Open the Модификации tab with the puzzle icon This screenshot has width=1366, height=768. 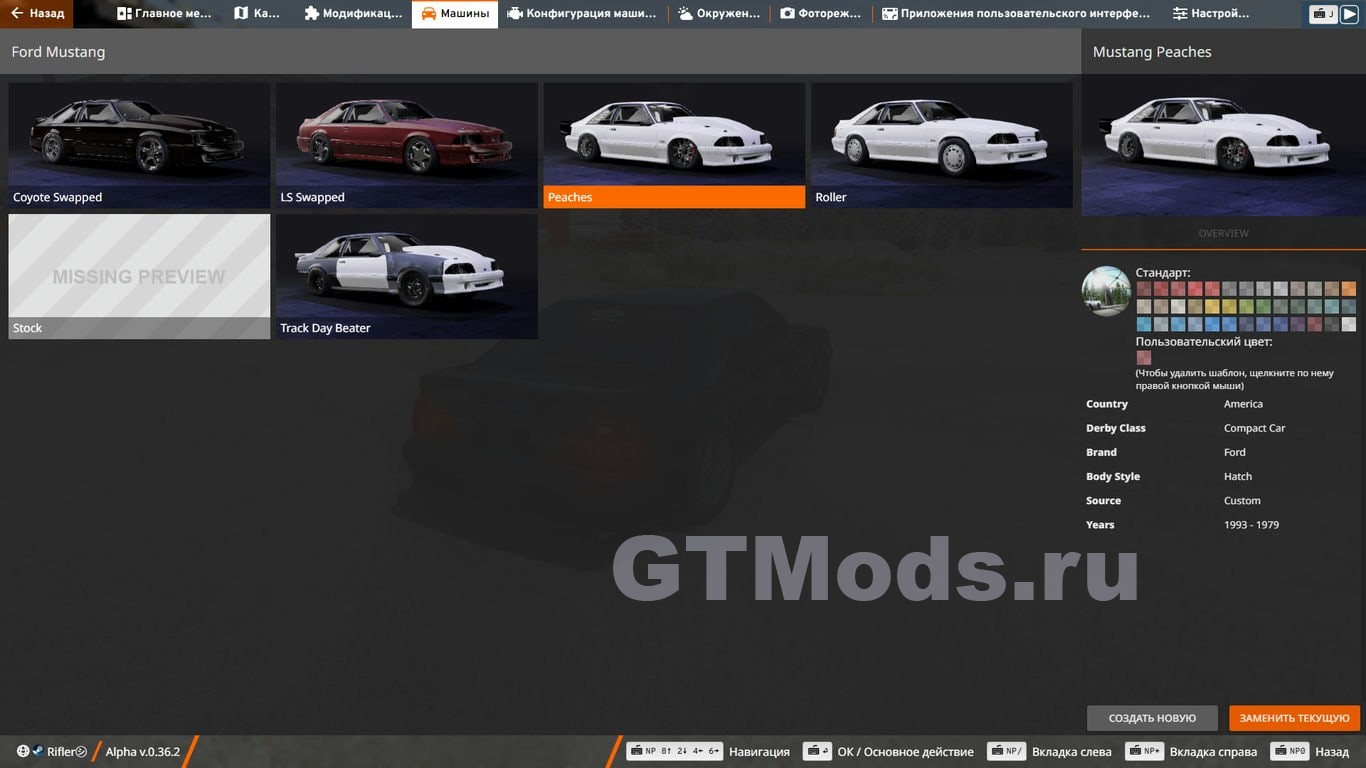pyautogui.click(x=353, y=14)
